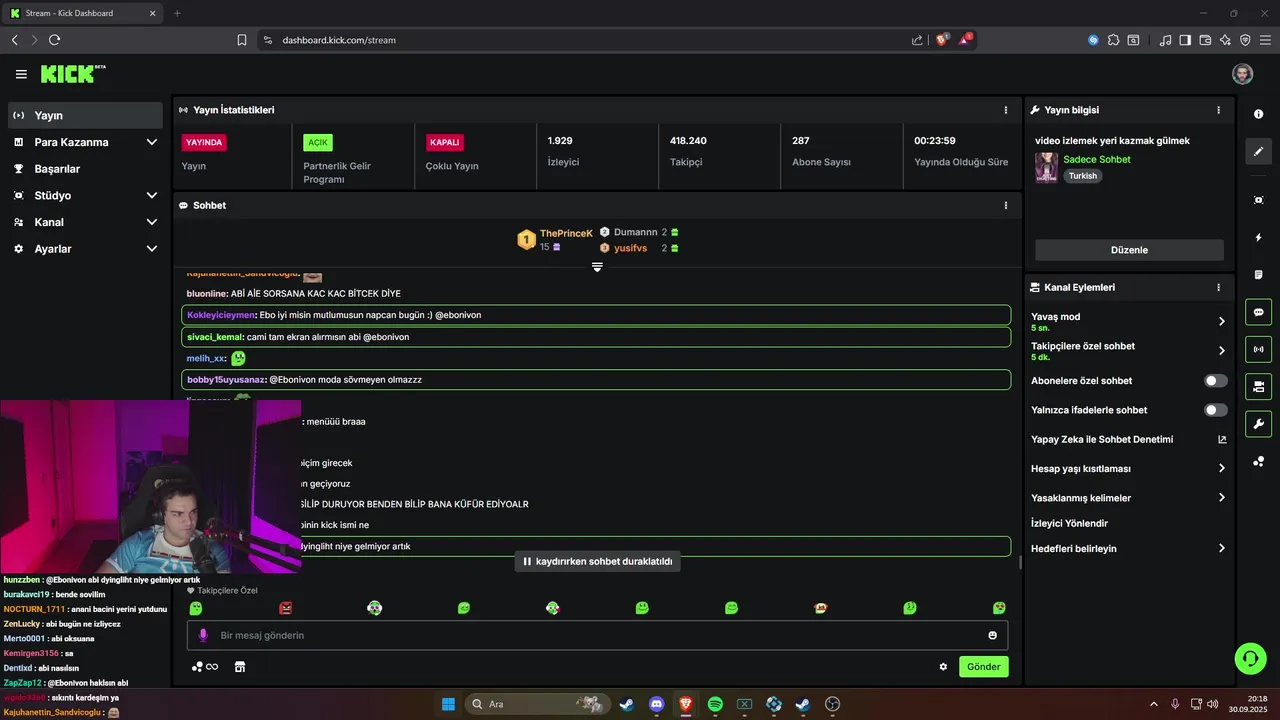This screenshot has height=720, width=1280.
Task: Toggle the wrench stream info icon in right toolbar
Action: (x=1258, y=423)
